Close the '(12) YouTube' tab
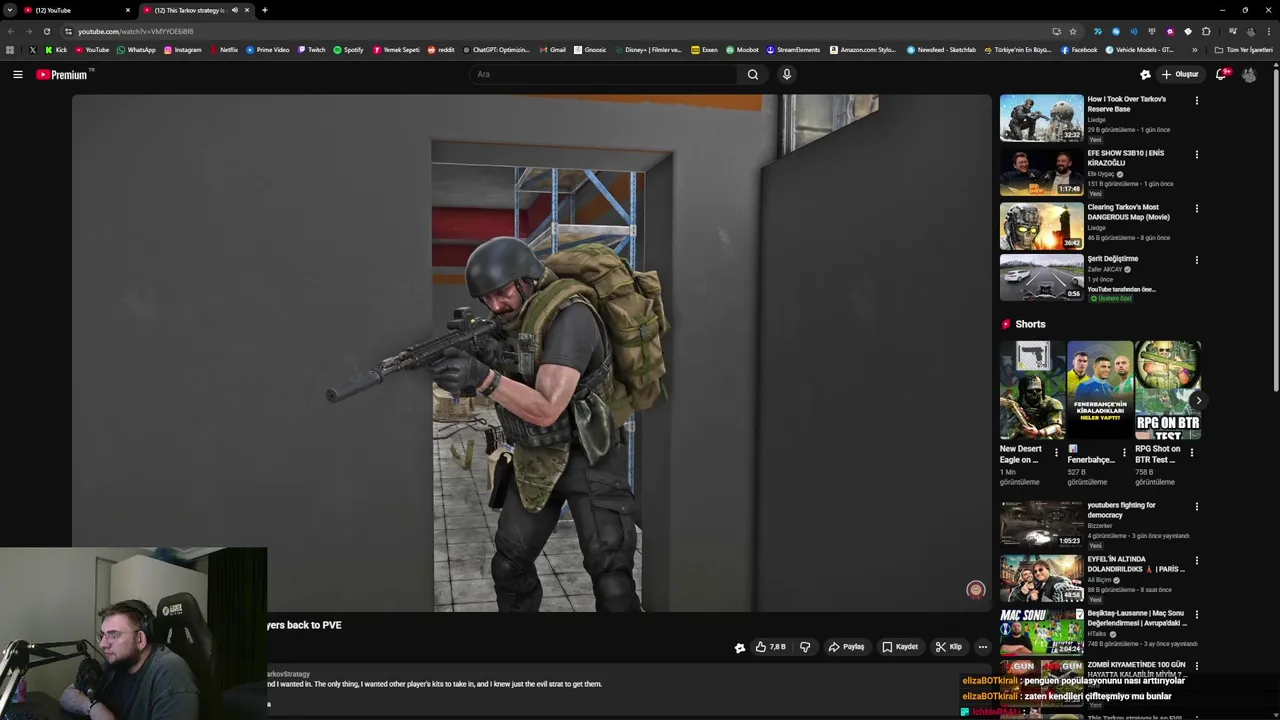The width and height of the screenshot is (1280, 720). (127, 10)
